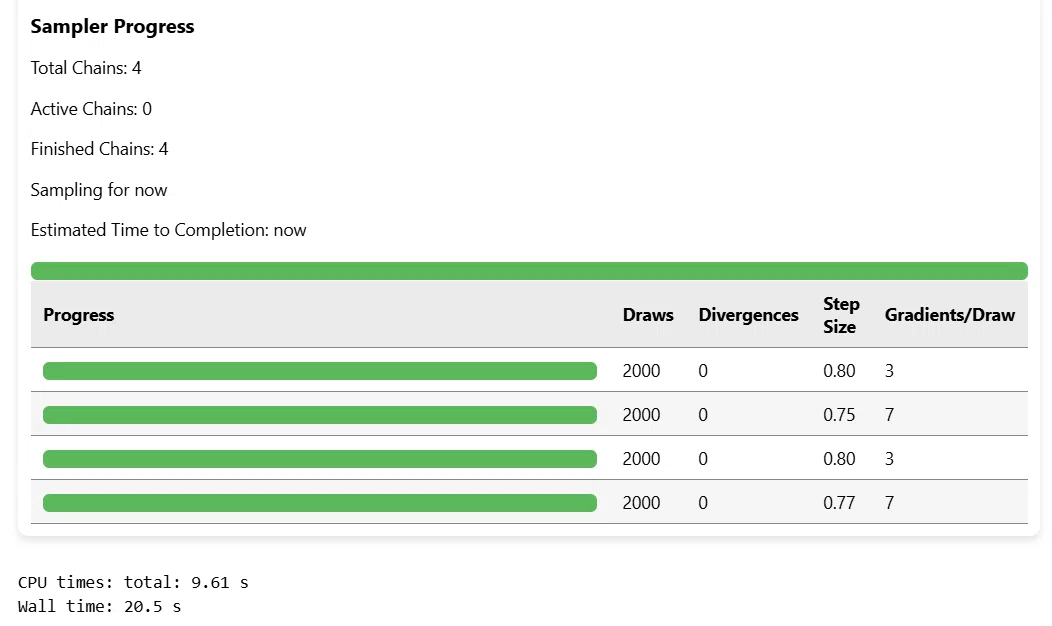Click the Progress column header
The width and height of the screenshot is (1052, 626).
pyautogui.click(x=78, y=315)
